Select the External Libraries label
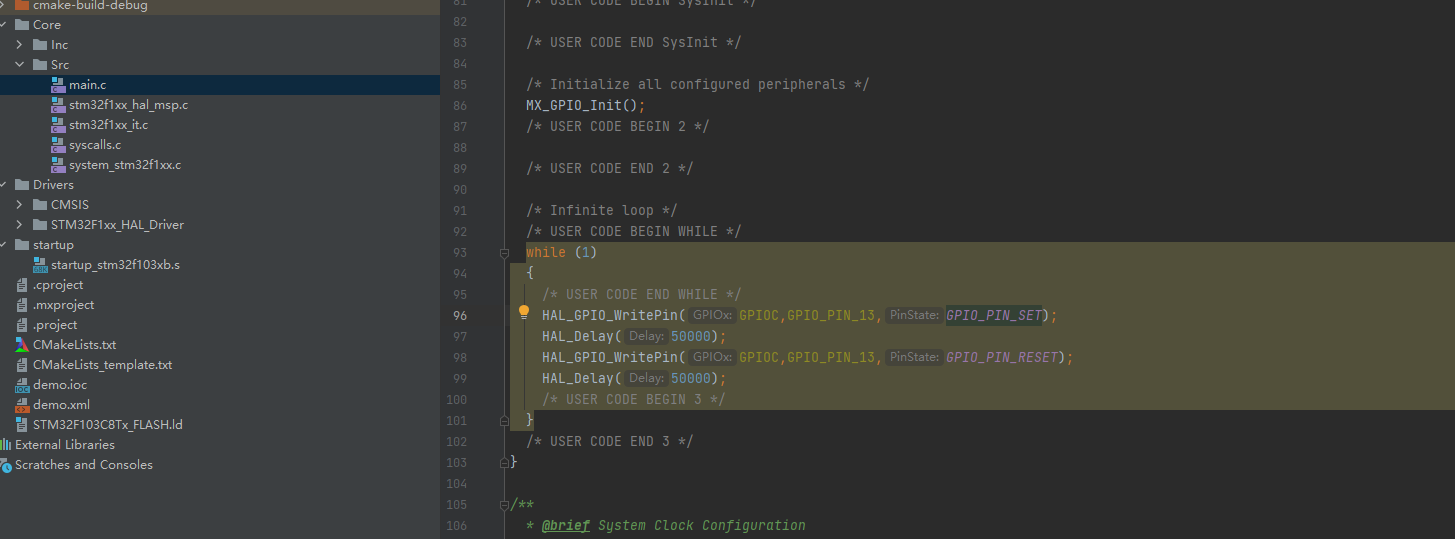Viewport: 1455px width, 539px height. coord(65,445)
